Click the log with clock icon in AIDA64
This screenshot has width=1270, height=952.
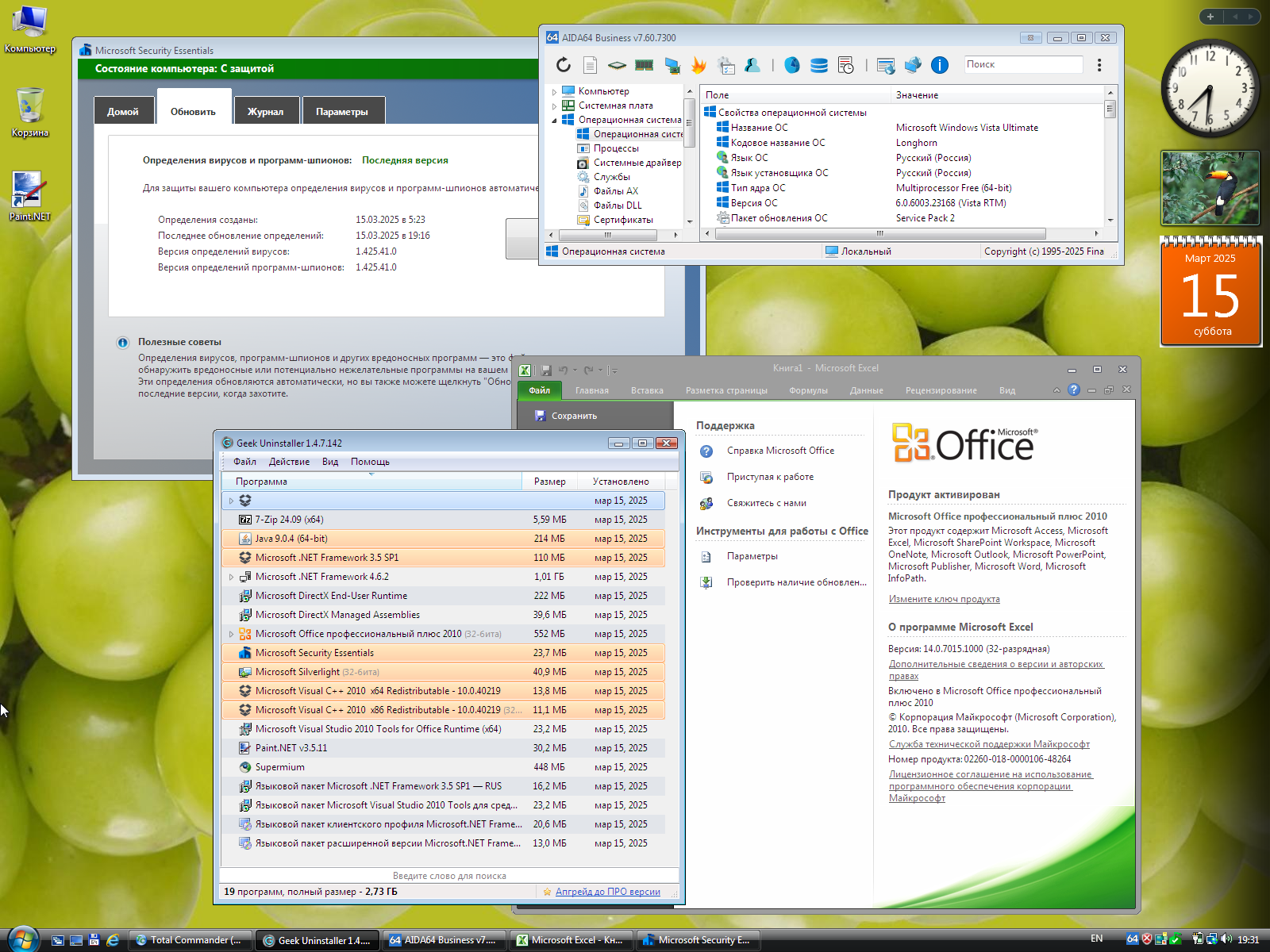pyautogui.click(x=846, y=65)
